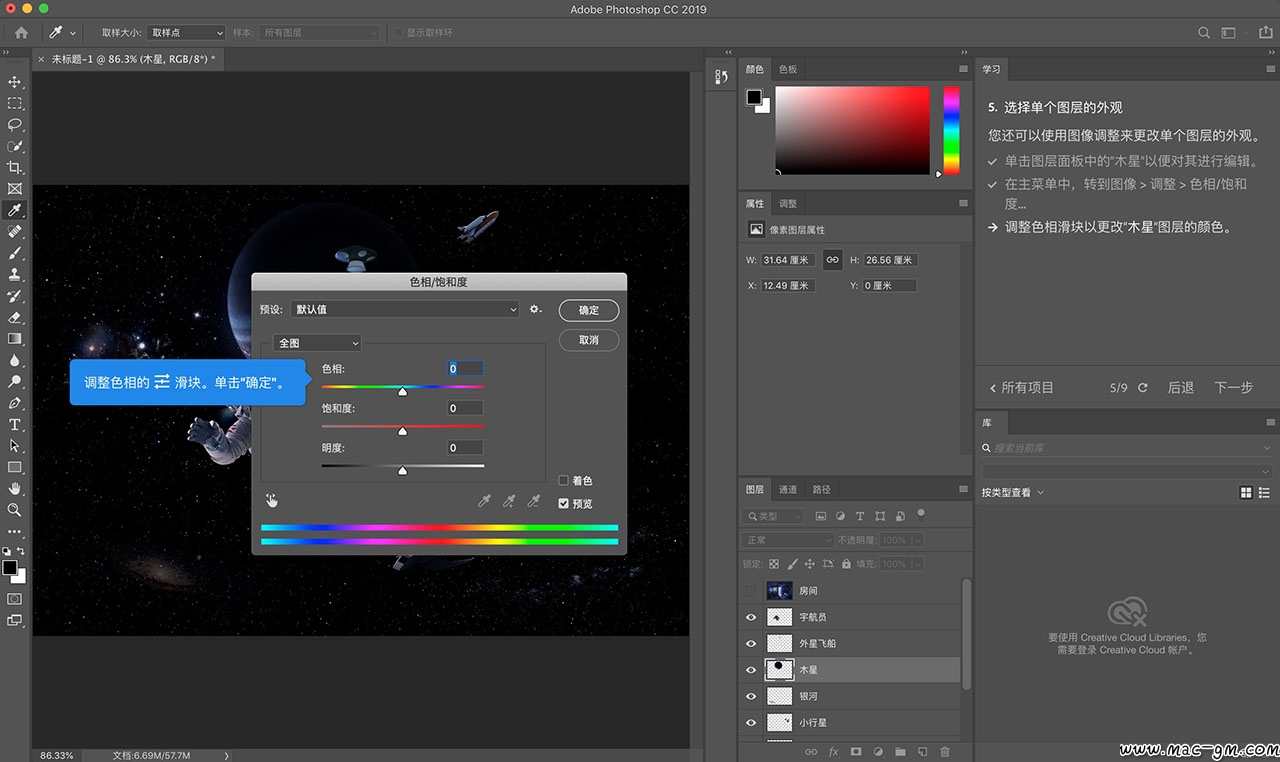1280x762 pixels.
Task: Click 下一步 in Learn panel
Action: point(1234,387)
